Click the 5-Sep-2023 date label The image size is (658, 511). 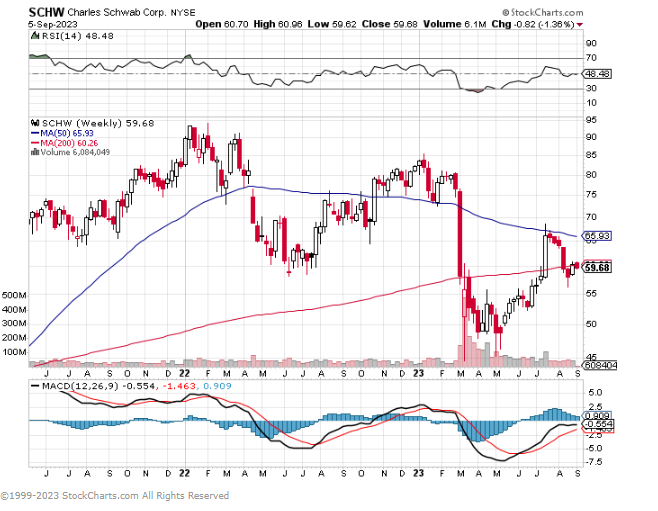click(x=53, y=24)
